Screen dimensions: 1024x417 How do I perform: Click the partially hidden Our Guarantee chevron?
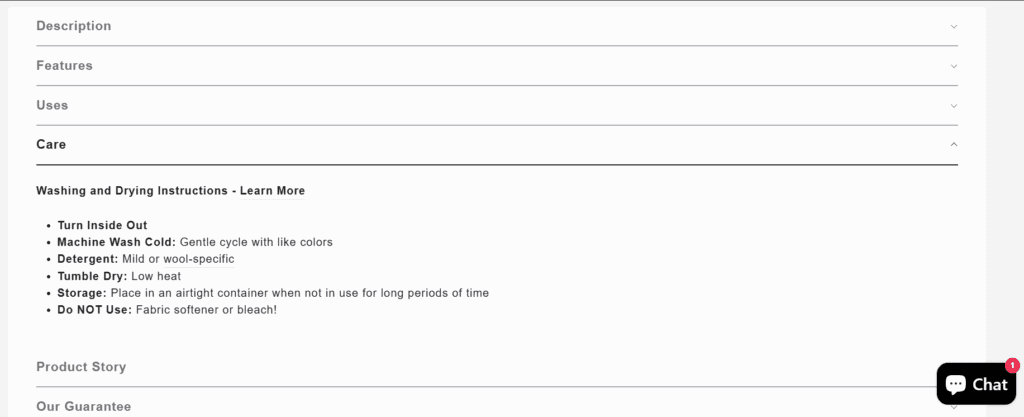point(953,406)
